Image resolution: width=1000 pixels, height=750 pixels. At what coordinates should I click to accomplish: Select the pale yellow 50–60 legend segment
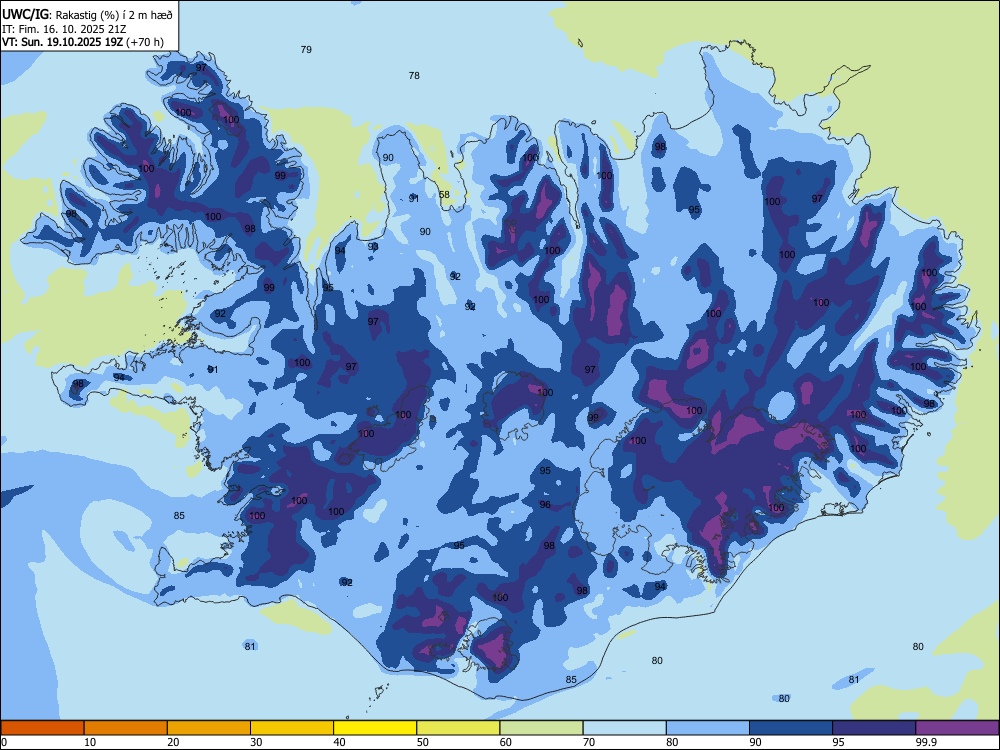[x=458, y=728]
